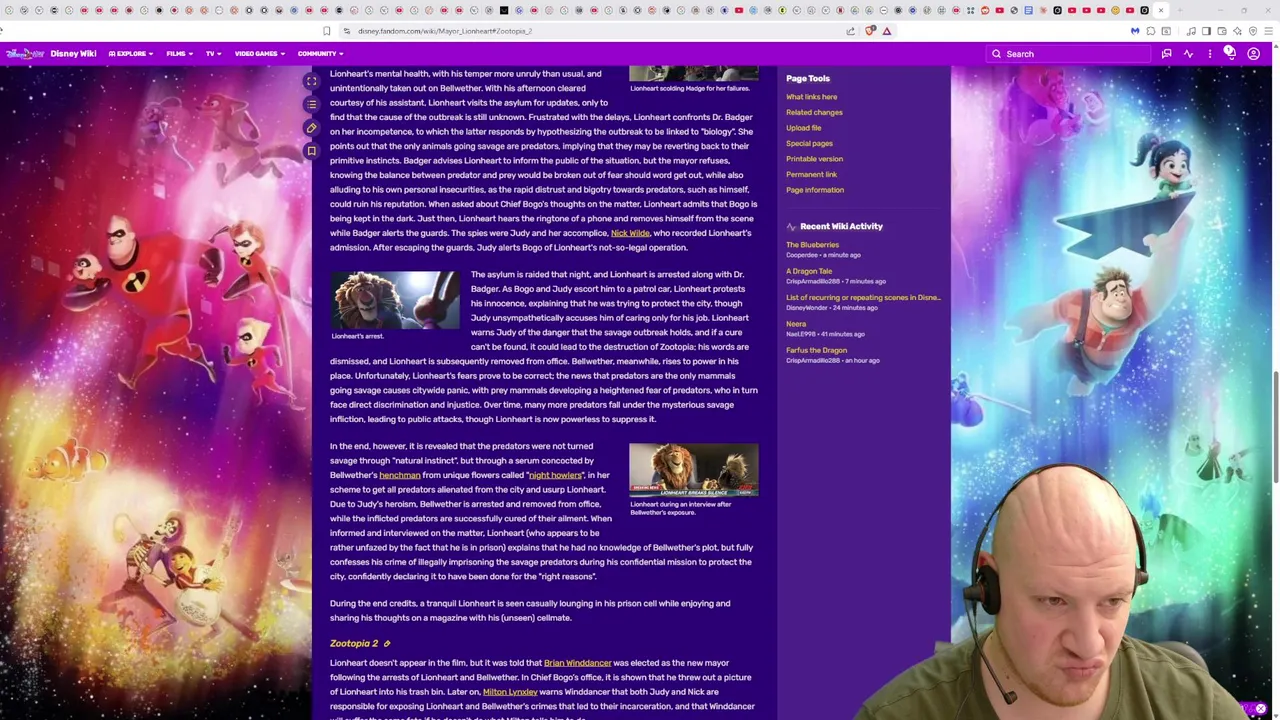The width and height of the screenshot is (1280, 720).
Task: Expand the FILMS dropdown menu
Action: [178, 54]
